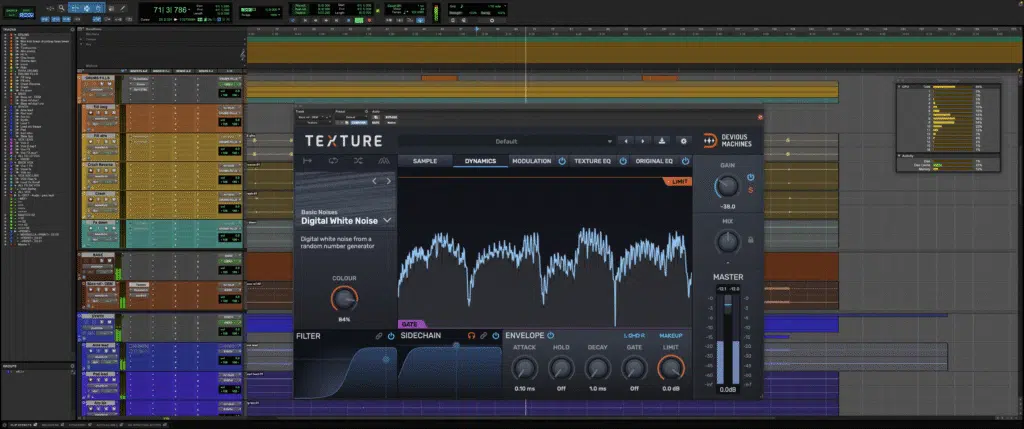Select the one-shot playback mode icon
1024x429 pixels.
click(x=308, y=161)
